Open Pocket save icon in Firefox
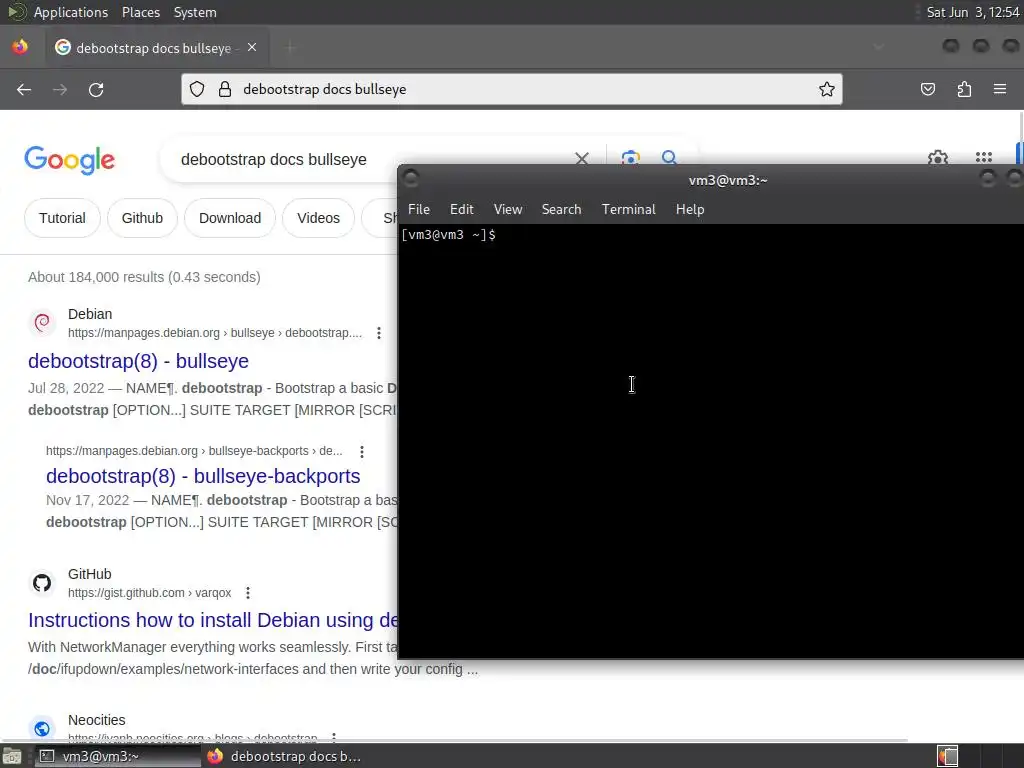The width and height of the screenshot is (1024, 768). click(927, 89)
